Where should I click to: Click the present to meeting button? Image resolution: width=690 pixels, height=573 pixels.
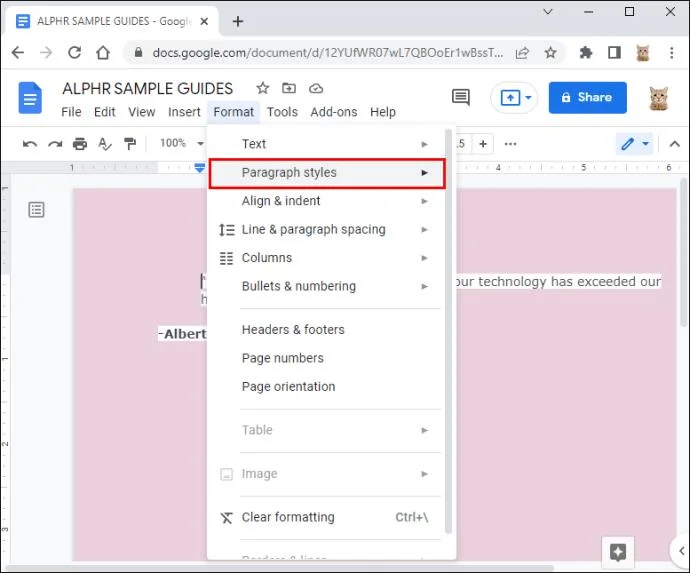click(510, 97)
